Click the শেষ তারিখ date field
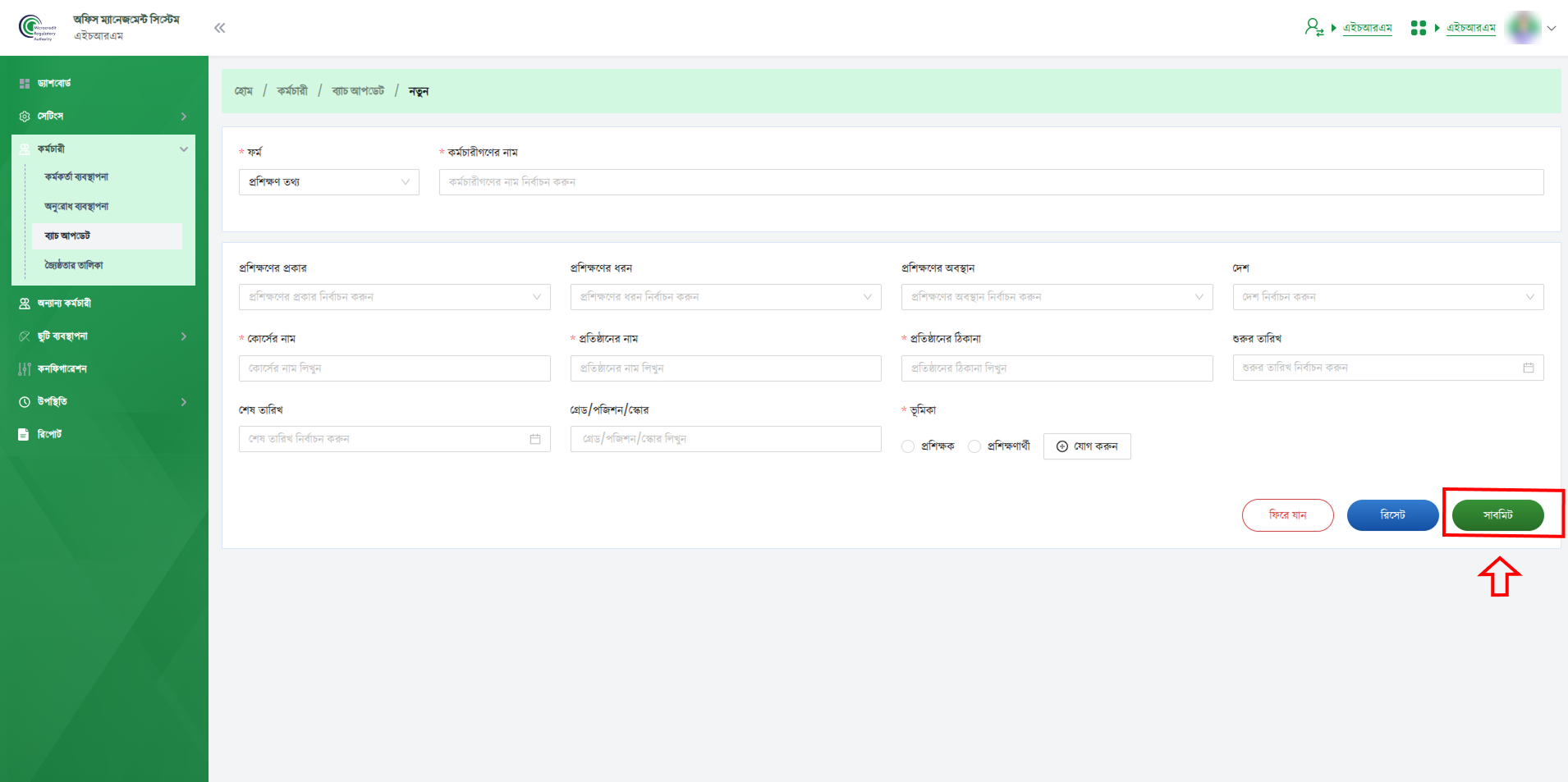This screenshot has width=1568, height=782. (x=395, y=439)
